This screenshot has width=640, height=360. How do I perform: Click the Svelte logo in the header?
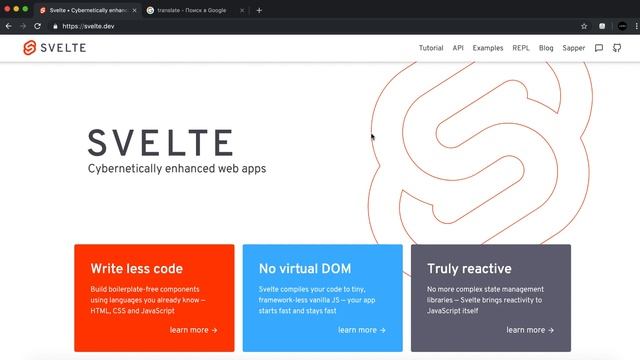point(55,48)
